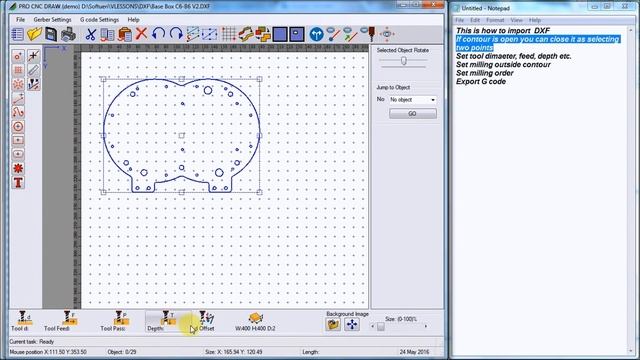640x360 pixels.
Task: Click the Selected Object Rotate slider
Action: 403,61
